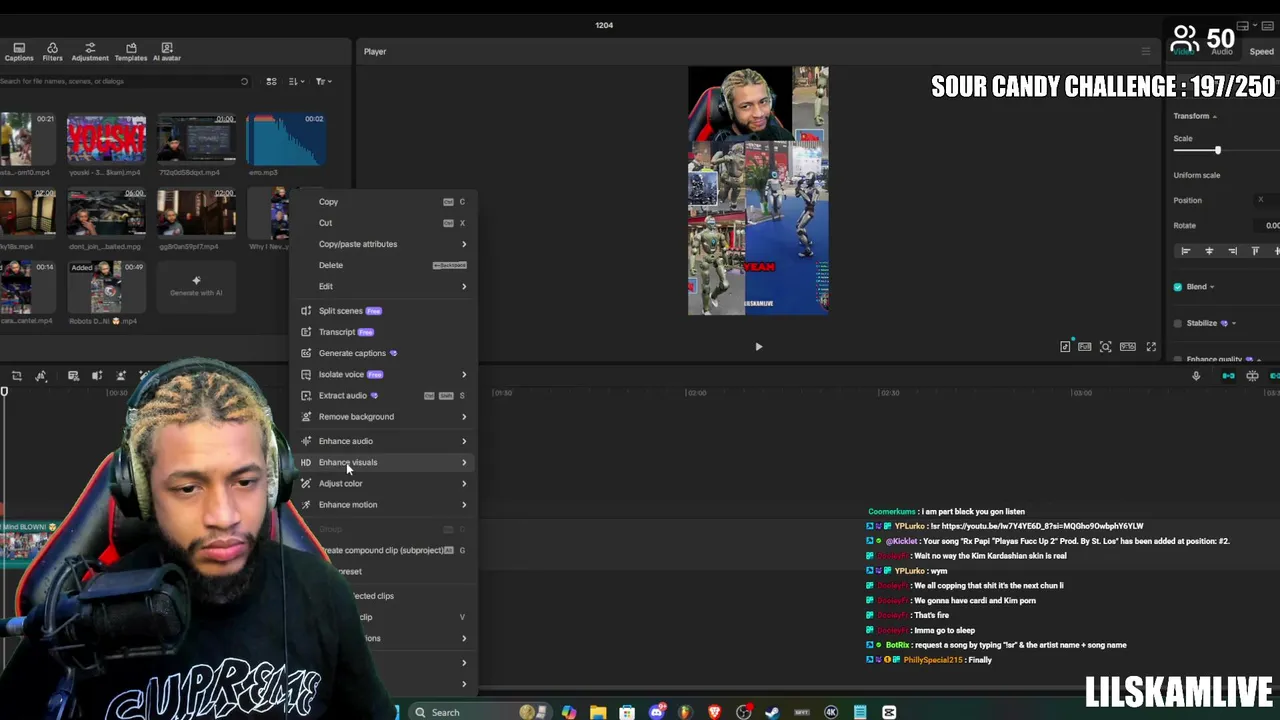Select the 712q0d58dqxt.mp4 clip thumbnail
This screenshot has height=720, width=1280.
pos(195,139)
